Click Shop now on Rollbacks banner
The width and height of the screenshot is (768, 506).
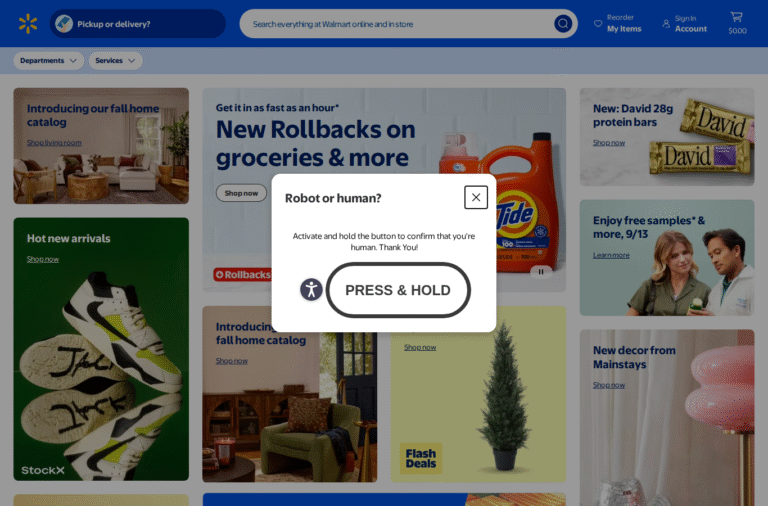pos(241,193)
